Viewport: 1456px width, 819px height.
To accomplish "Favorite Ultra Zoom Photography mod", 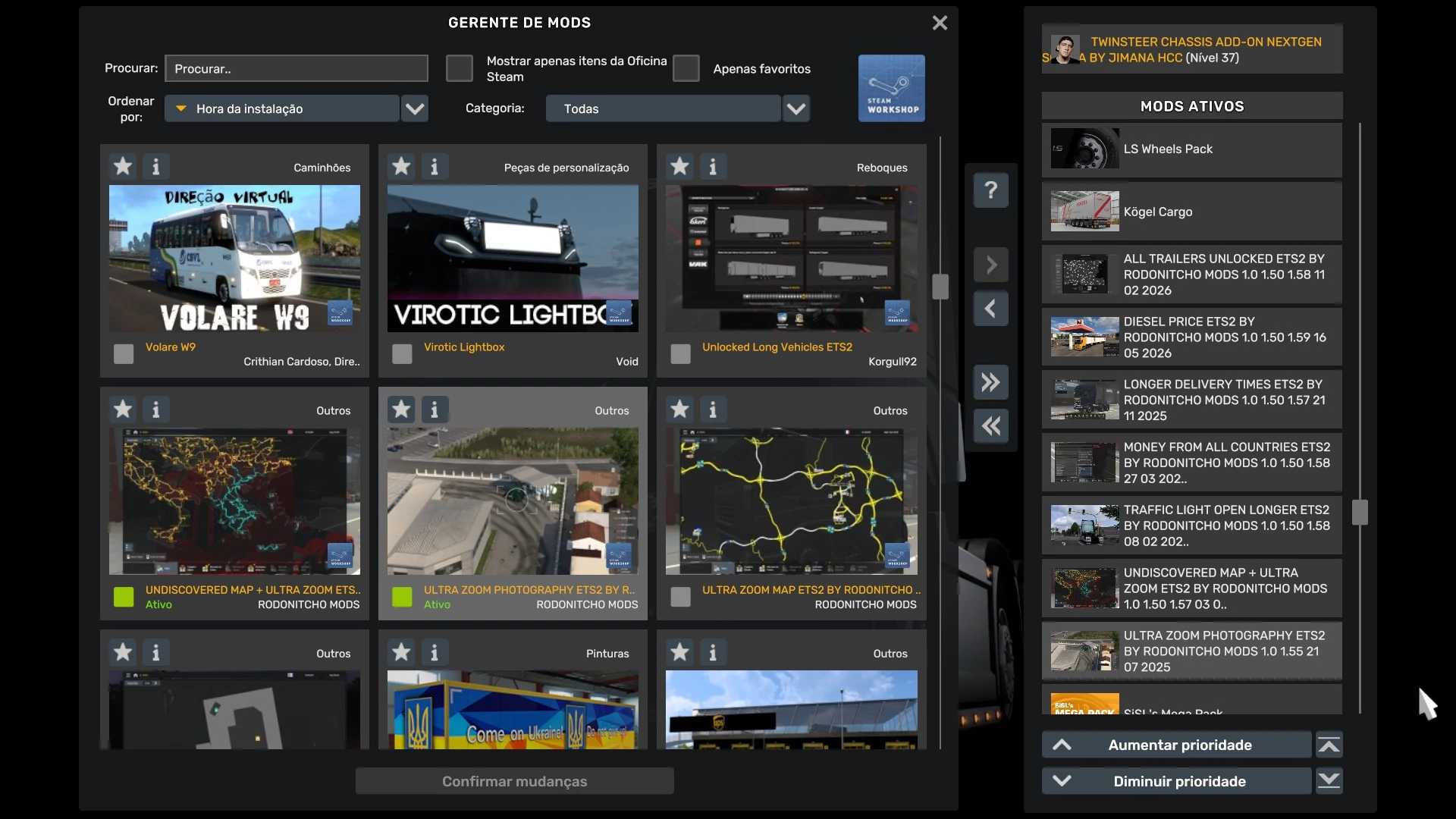I will pyautogui.click(x=401, y=409).
